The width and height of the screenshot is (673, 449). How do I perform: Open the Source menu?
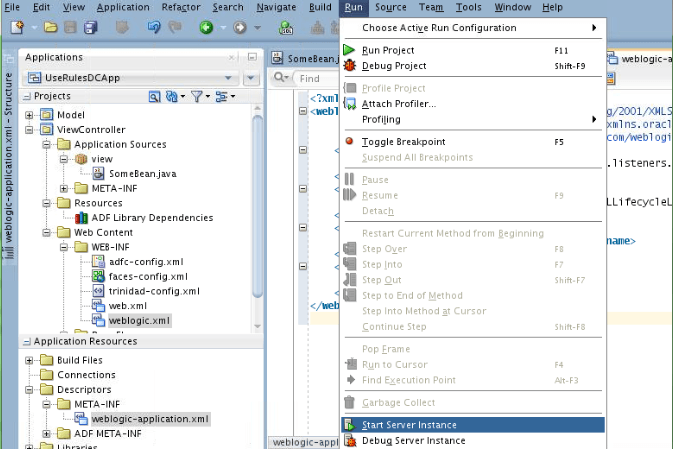click(x=390, y=7)
